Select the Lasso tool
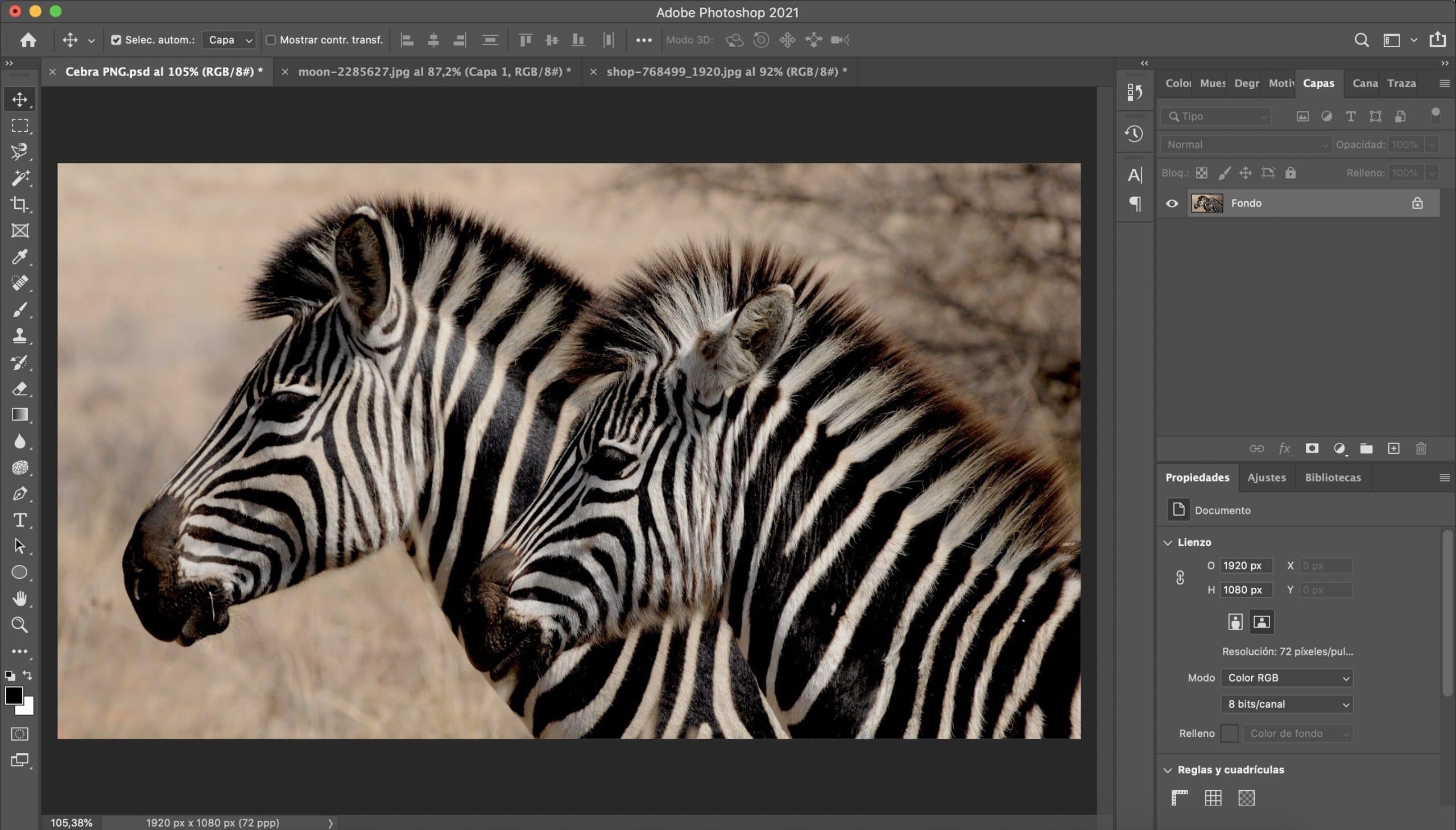Image resolution: width=1456 pixels, height=830 pixels. (x=20, y=151)
